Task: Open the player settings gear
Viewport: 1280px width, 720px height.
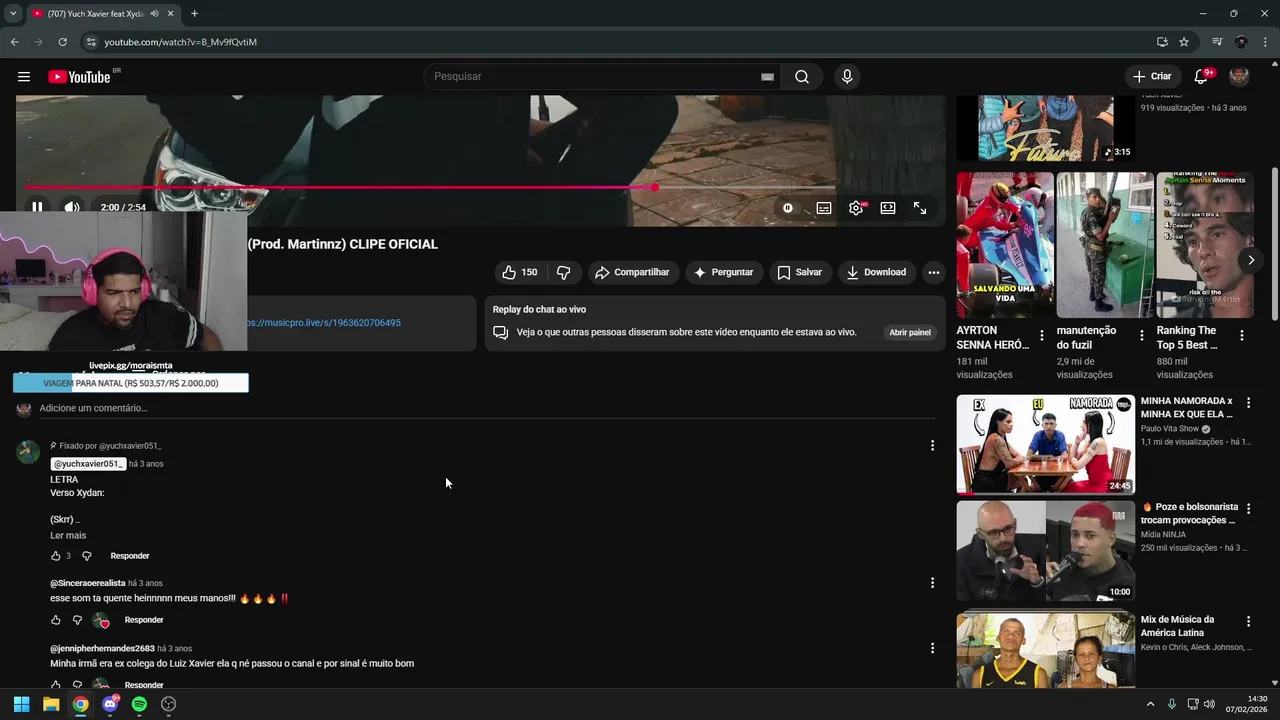Action: click(x=856, y=208)
